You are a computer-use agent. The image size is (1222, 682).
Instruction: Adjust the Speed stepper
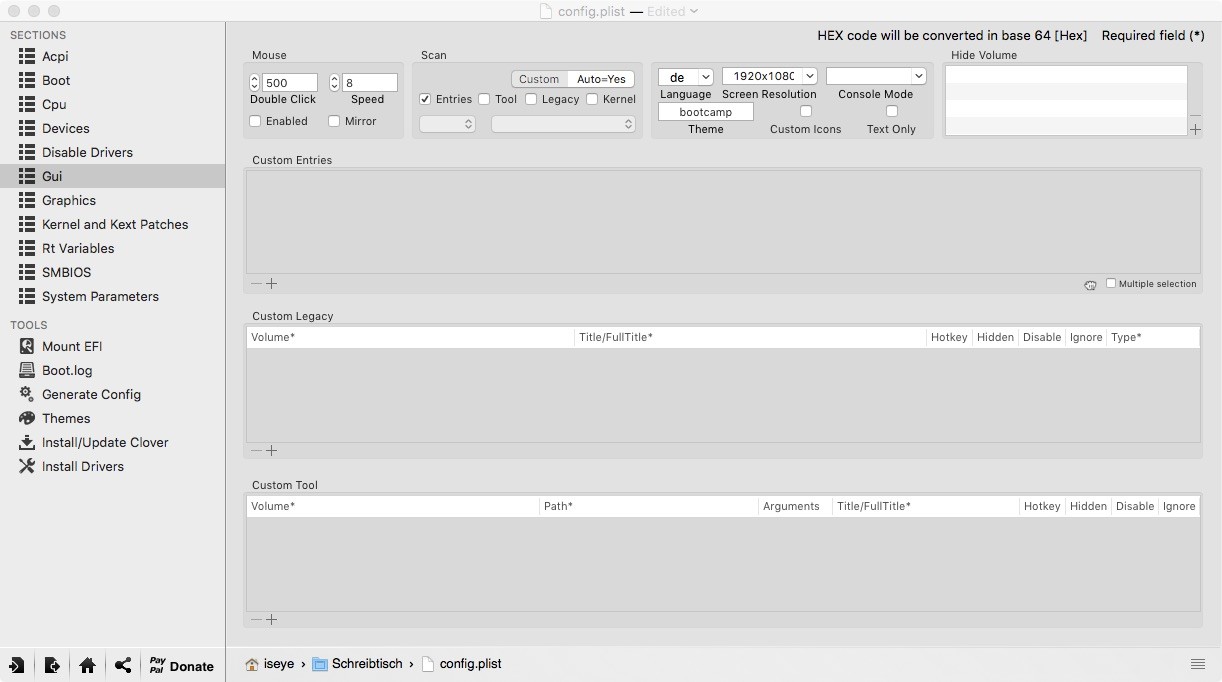(334, 83)
